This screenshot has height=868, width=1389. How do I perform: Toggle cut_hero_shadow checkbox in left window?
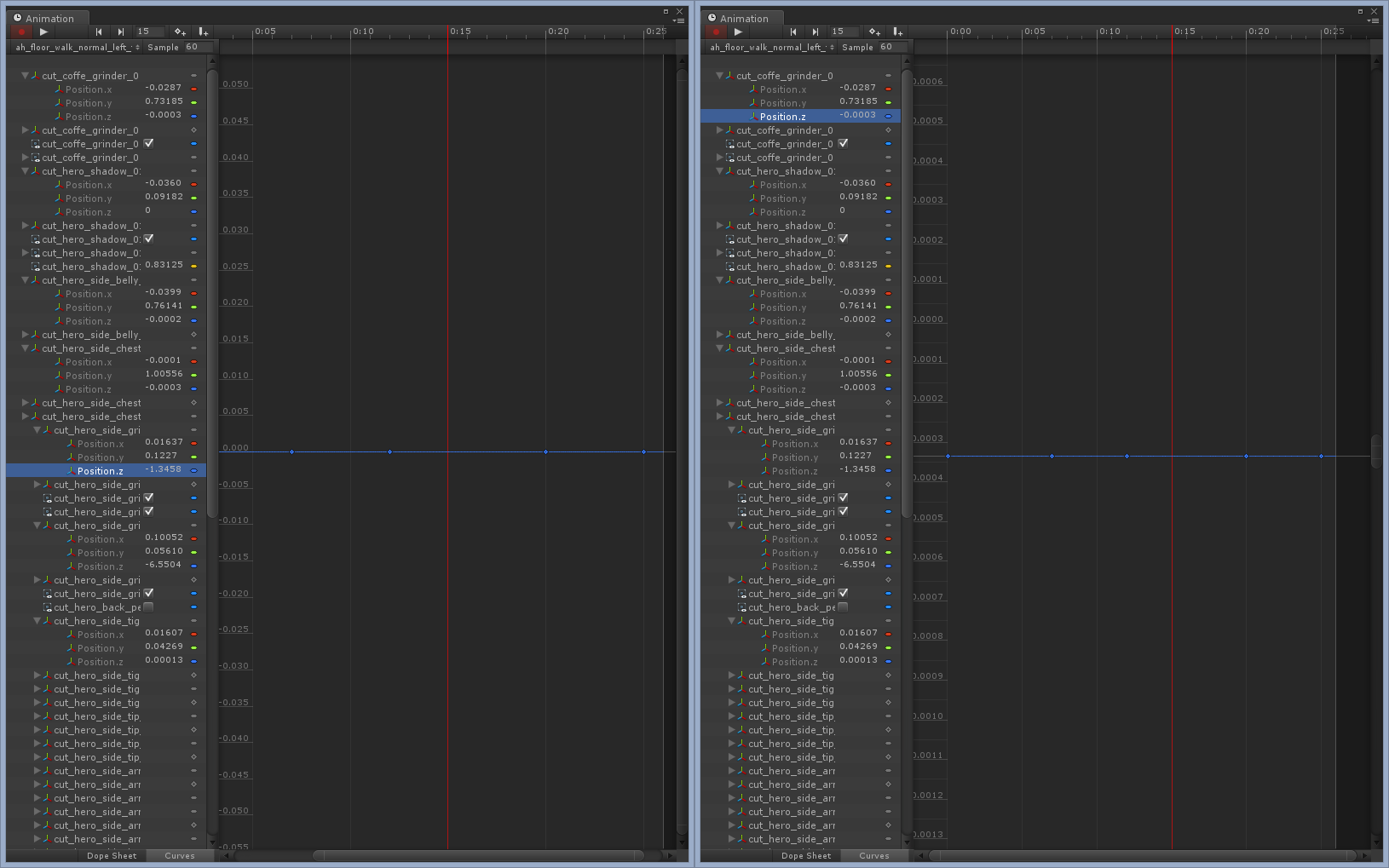coord(148,239)
